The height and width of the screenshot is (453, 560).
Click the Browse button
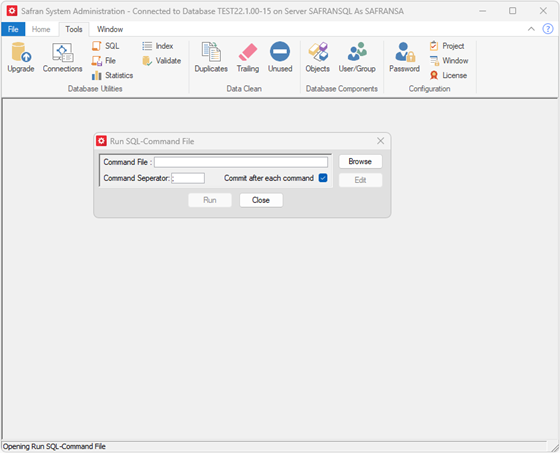coord(360,161)
